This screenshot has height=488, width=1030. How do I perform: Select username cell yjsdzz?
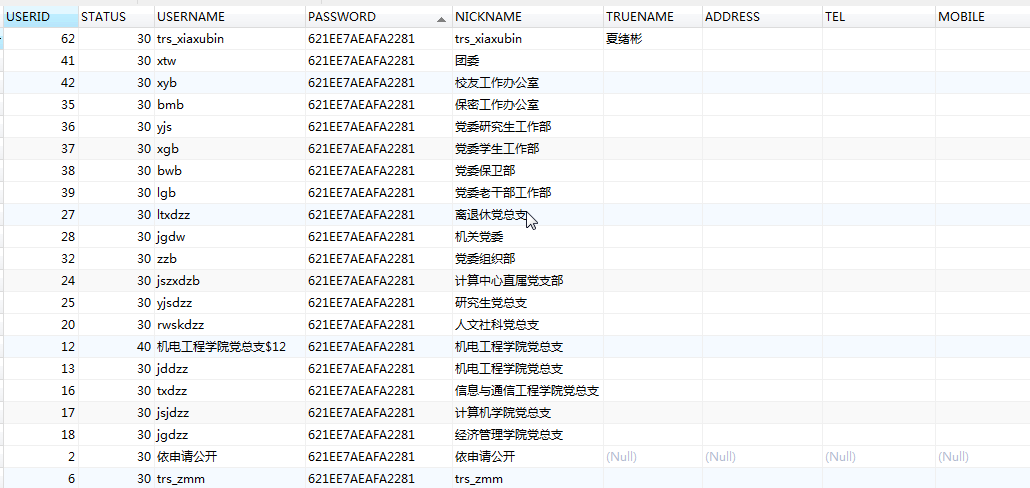(x=231, y=303)
